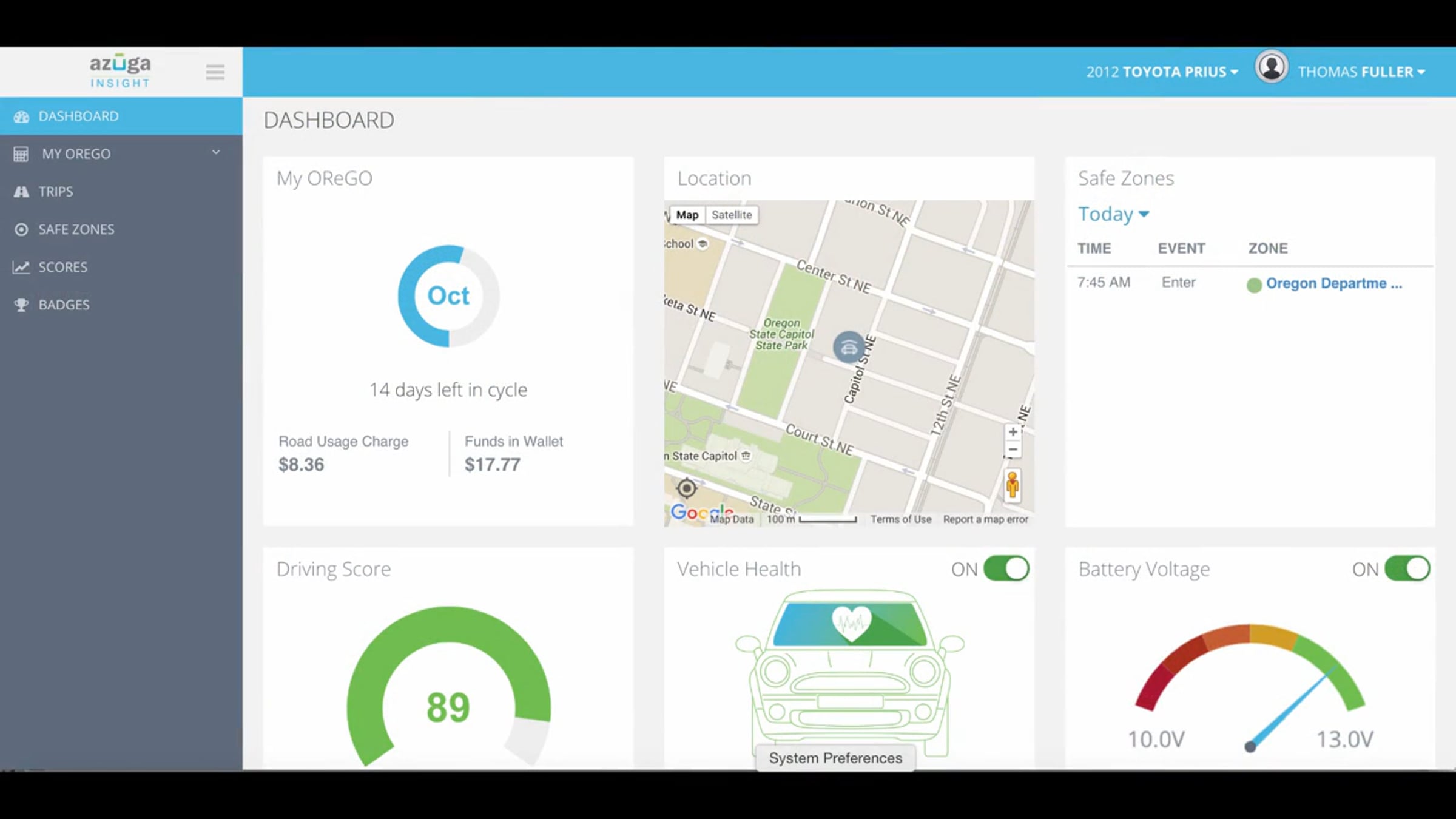Viewport: 1456px width, 819px height.
Task: Open Thomas Fuller account dropdown
Action: [1361, 72]
